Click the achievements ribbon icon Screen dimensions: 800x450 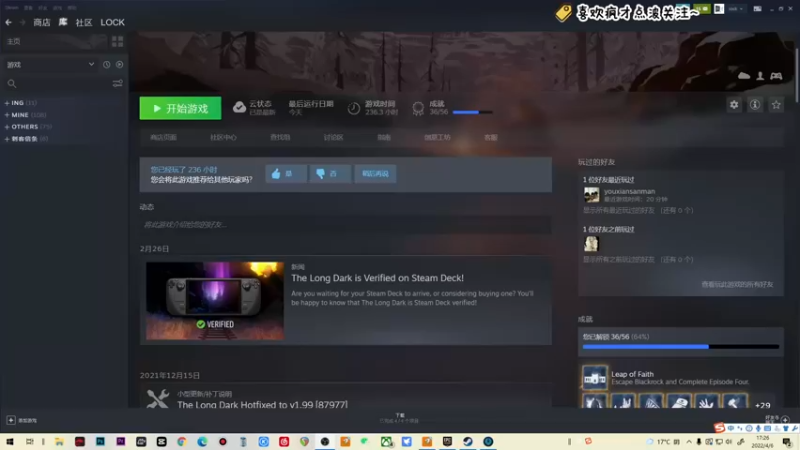point(418,108)
